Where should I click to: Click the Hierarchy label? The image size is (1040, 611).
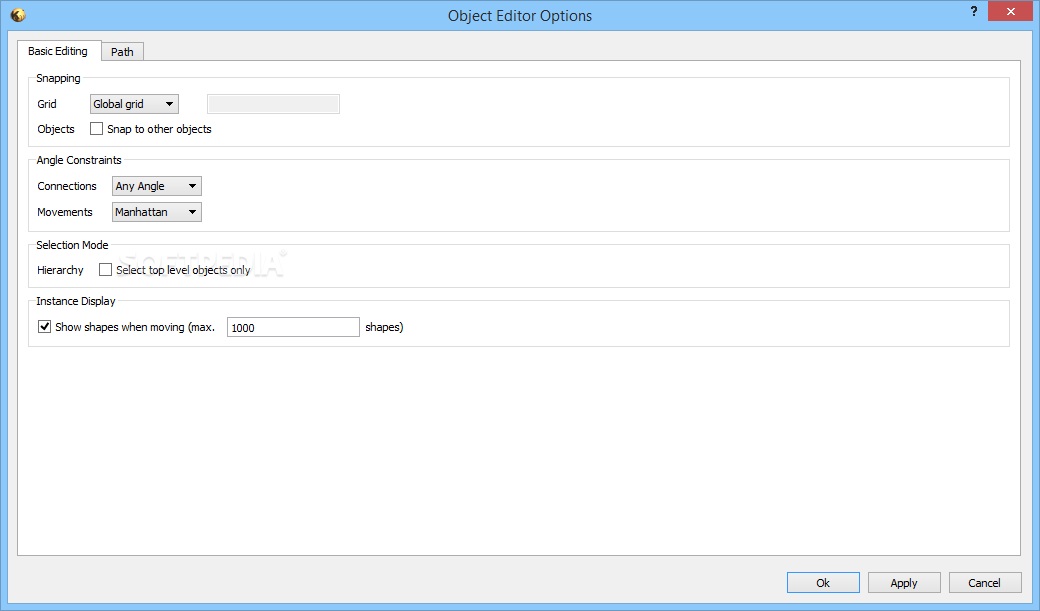60,270
